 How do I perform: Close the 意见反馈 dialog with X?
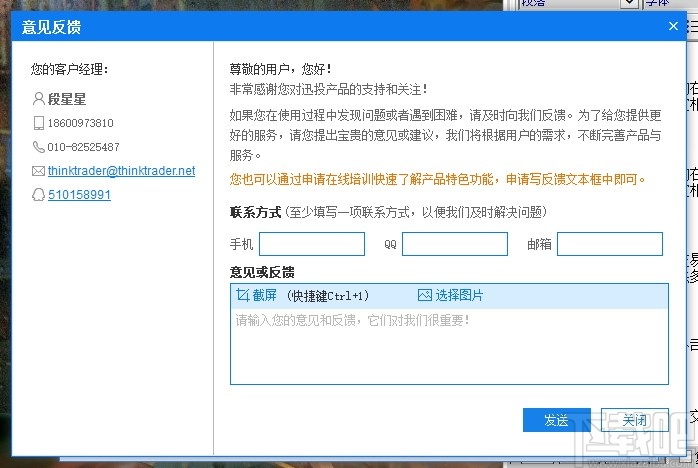coord(673,26)
